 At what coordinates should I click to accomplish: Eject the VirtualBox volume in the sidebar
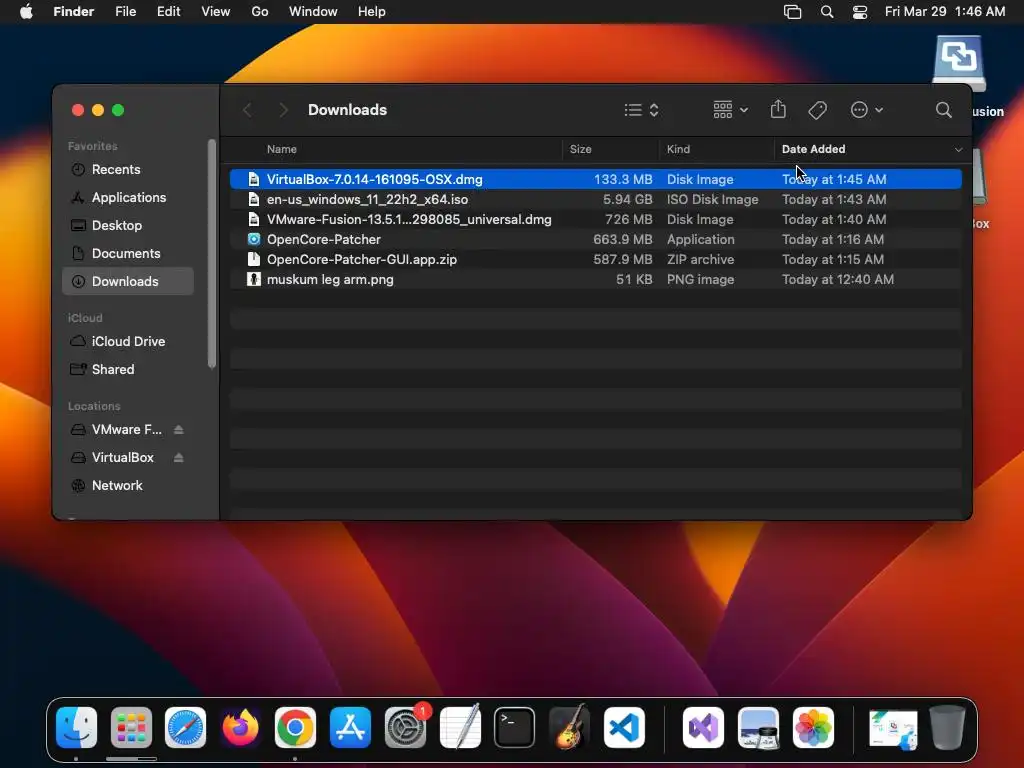click(178, 458)
